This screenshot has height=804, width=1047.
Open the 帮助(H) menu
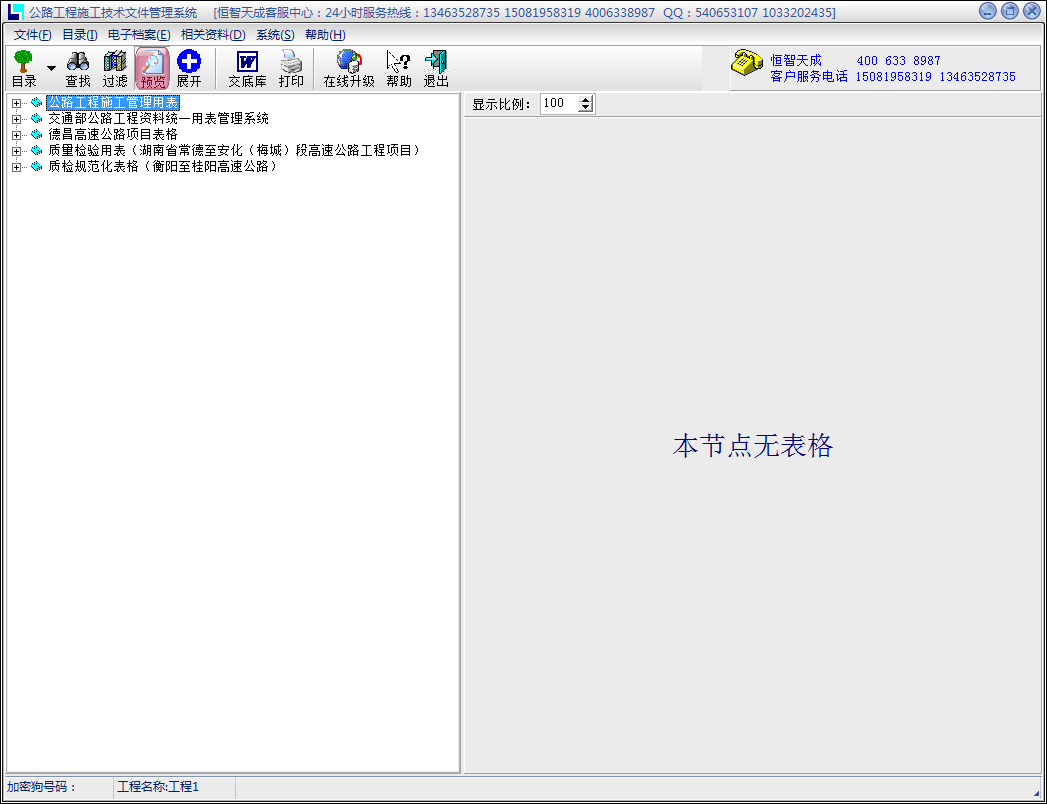click(325, 35)
